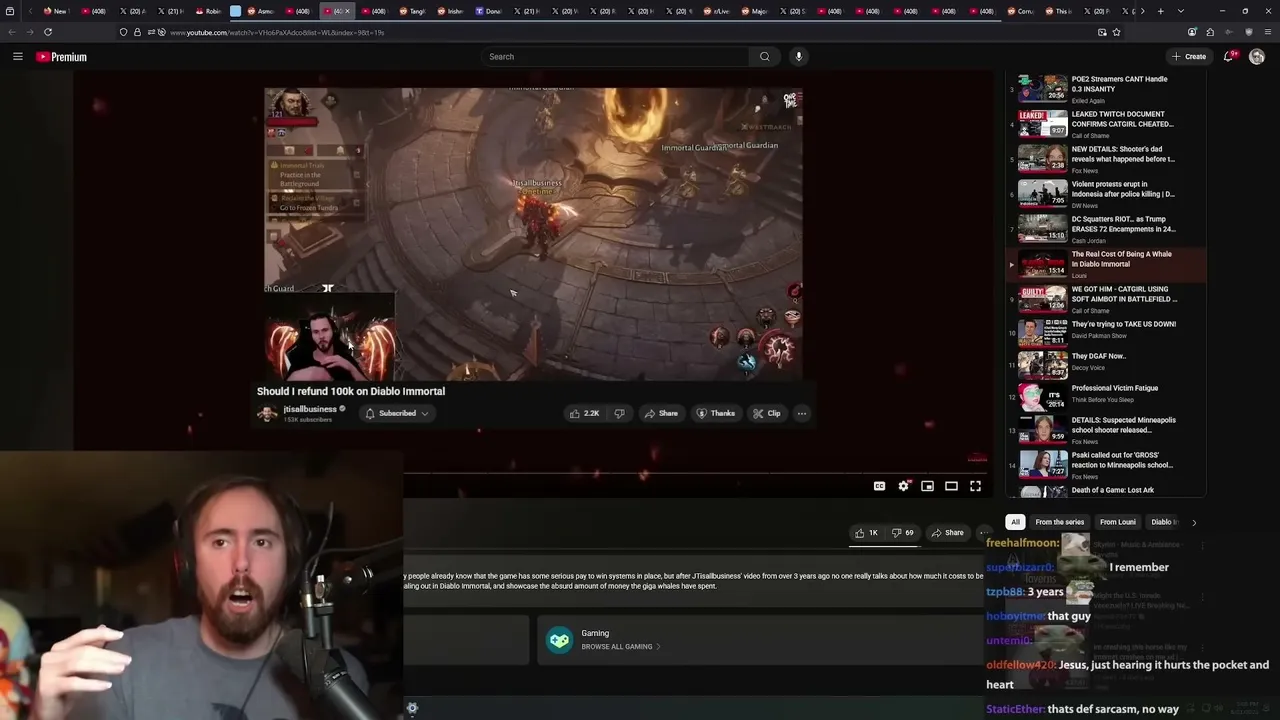Image resolution: width=1280 pixels, height=720 pixels.
Task: Play 'WE GOT HIM - CATGIRL' video
Action: [1104, 299]
